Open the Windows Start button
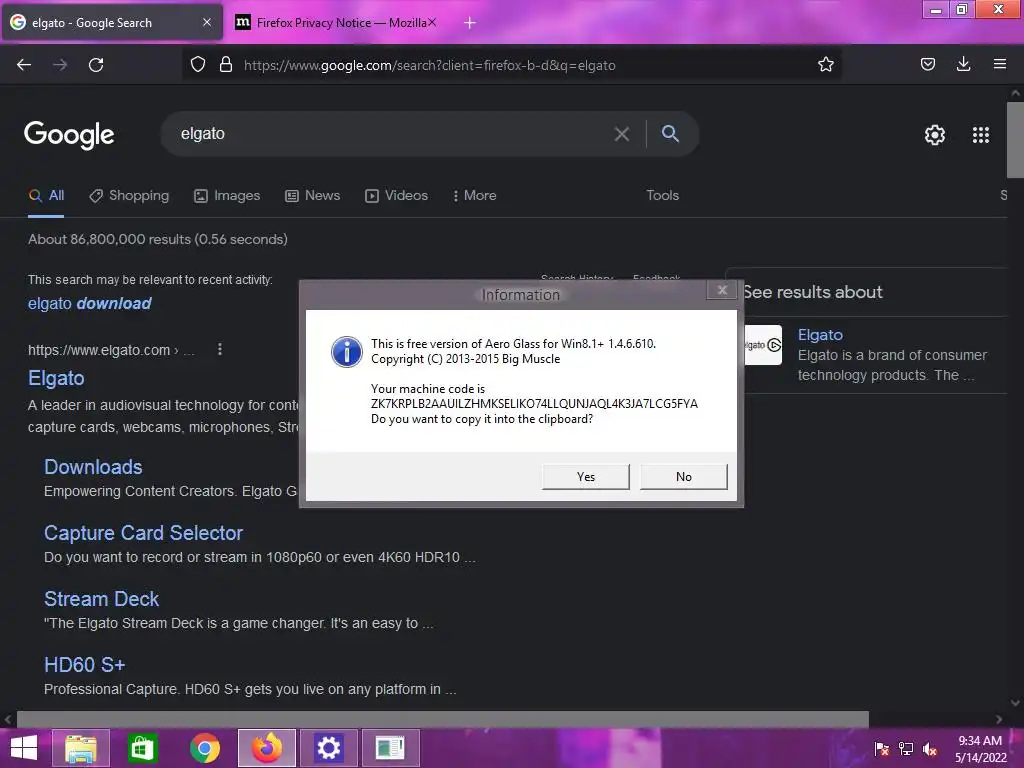1024x768 pixels. 24,748
